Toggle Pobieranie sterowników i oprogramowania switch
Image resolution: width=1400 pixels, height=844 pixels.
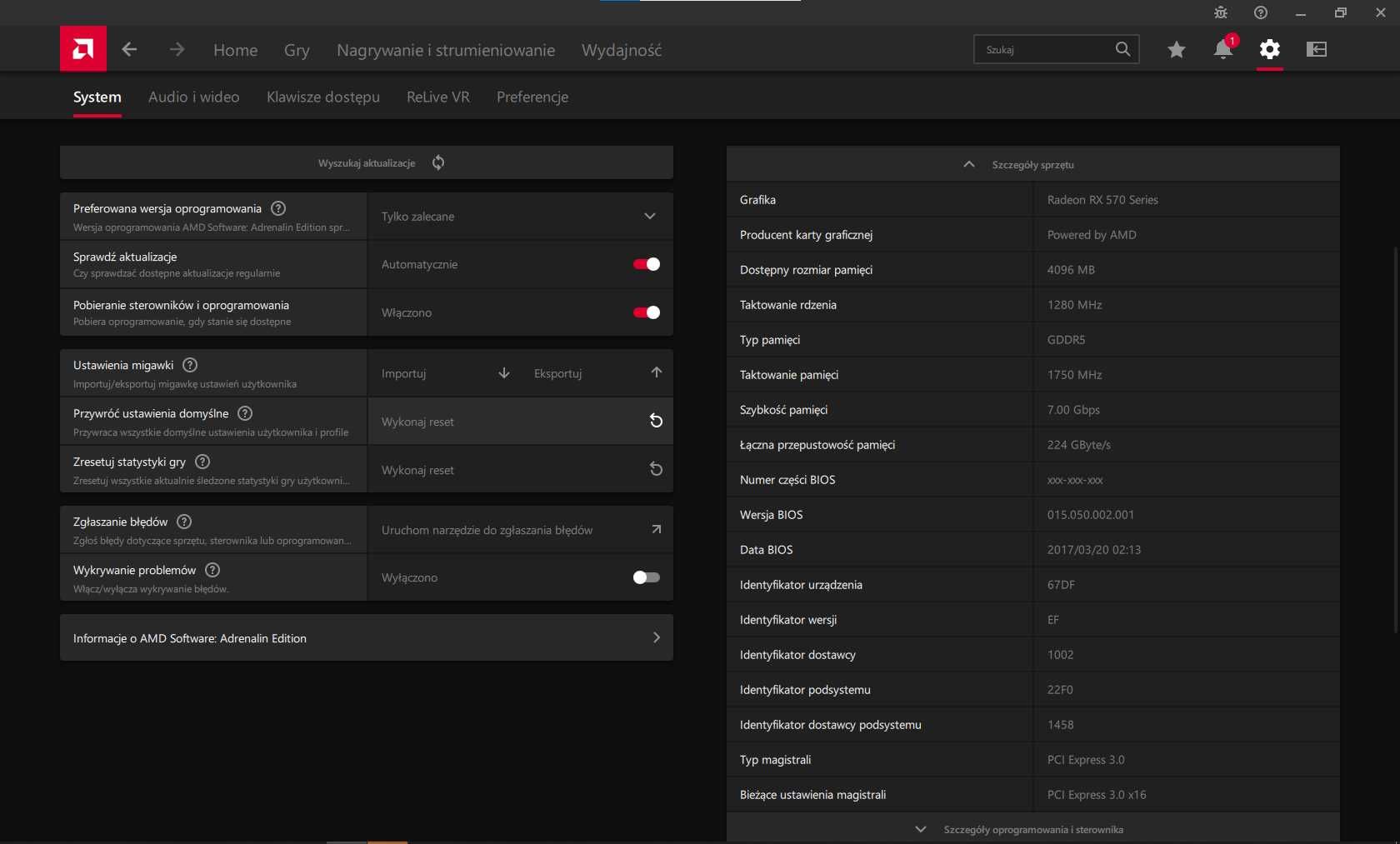click(x=647, y=312)
